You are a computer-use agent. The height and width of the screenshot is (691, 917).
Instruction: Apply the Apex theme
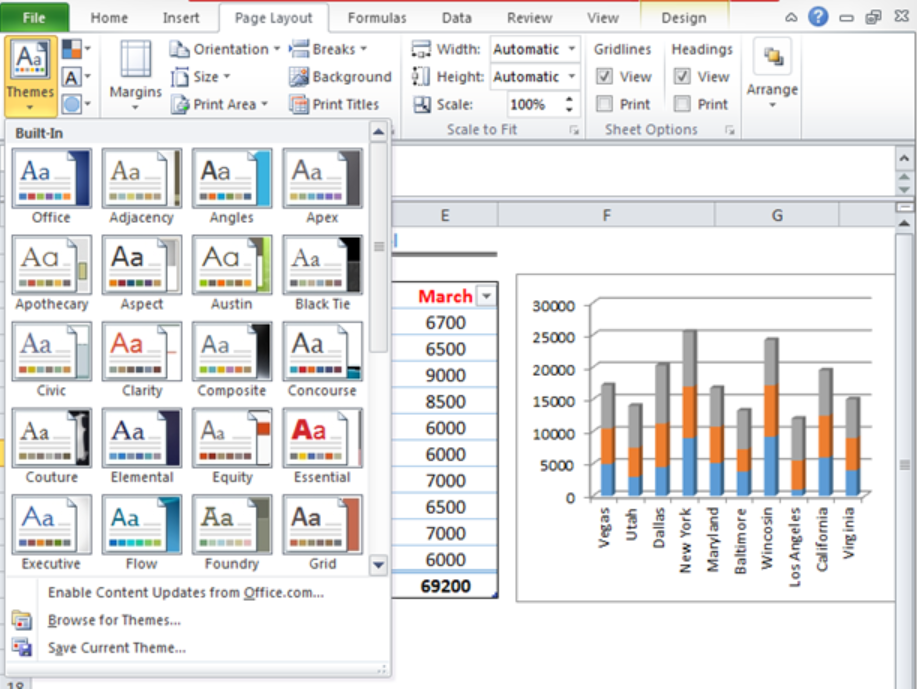click(322, 186)
